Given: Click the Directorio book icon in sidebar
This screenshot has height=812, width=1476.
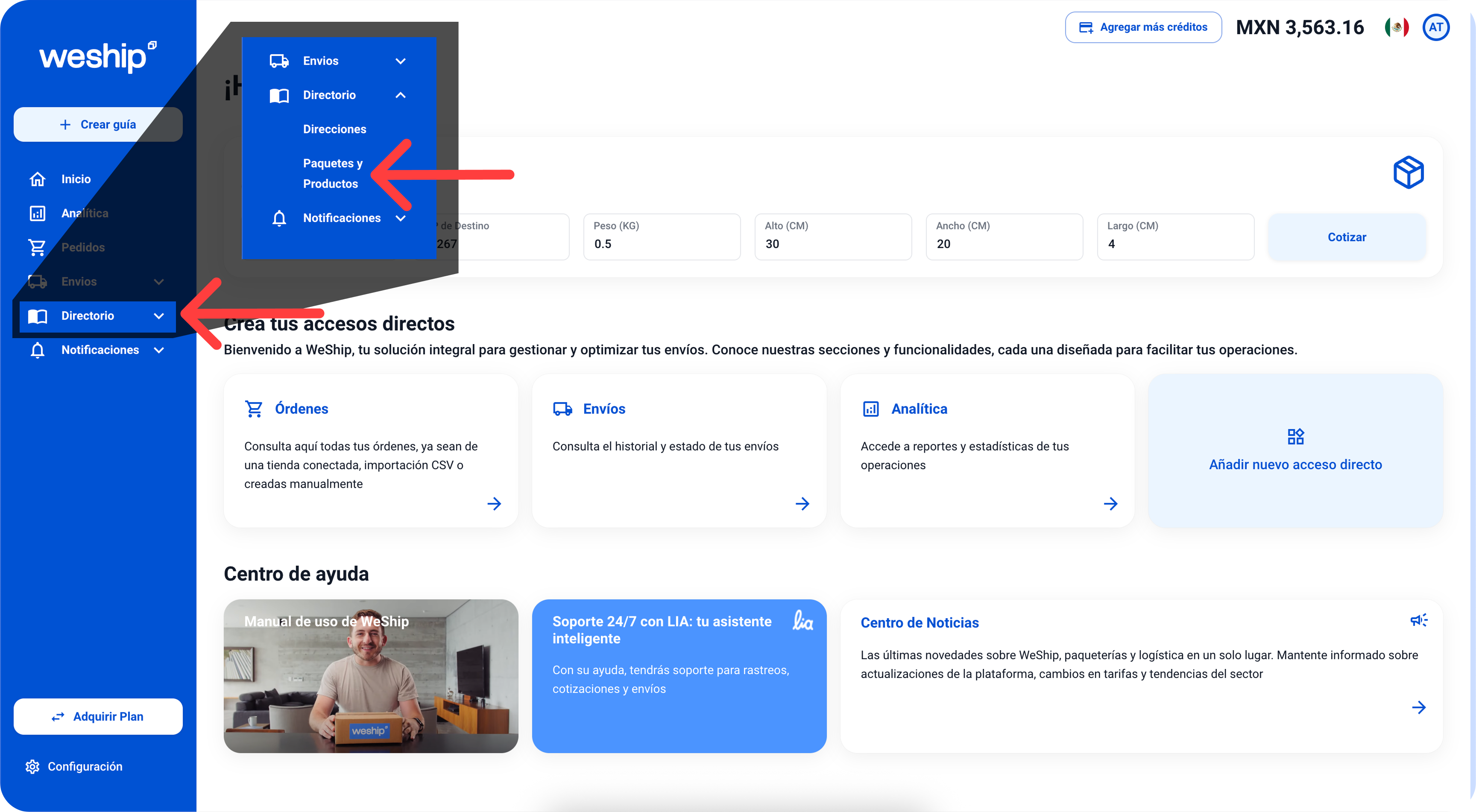Looking at the screenshot, I should point(37,316).
